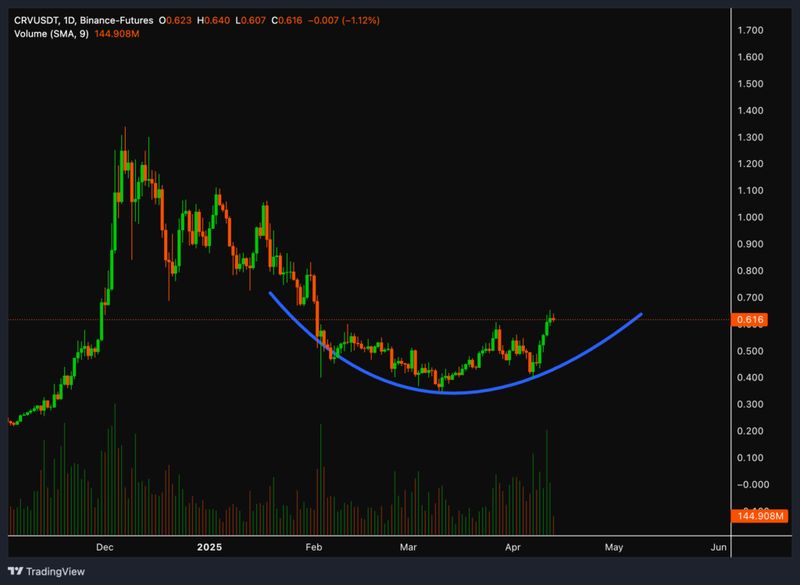Click the May label on the time axis
This screenshot has height=585, width=800.
click(x=614, y=547)
